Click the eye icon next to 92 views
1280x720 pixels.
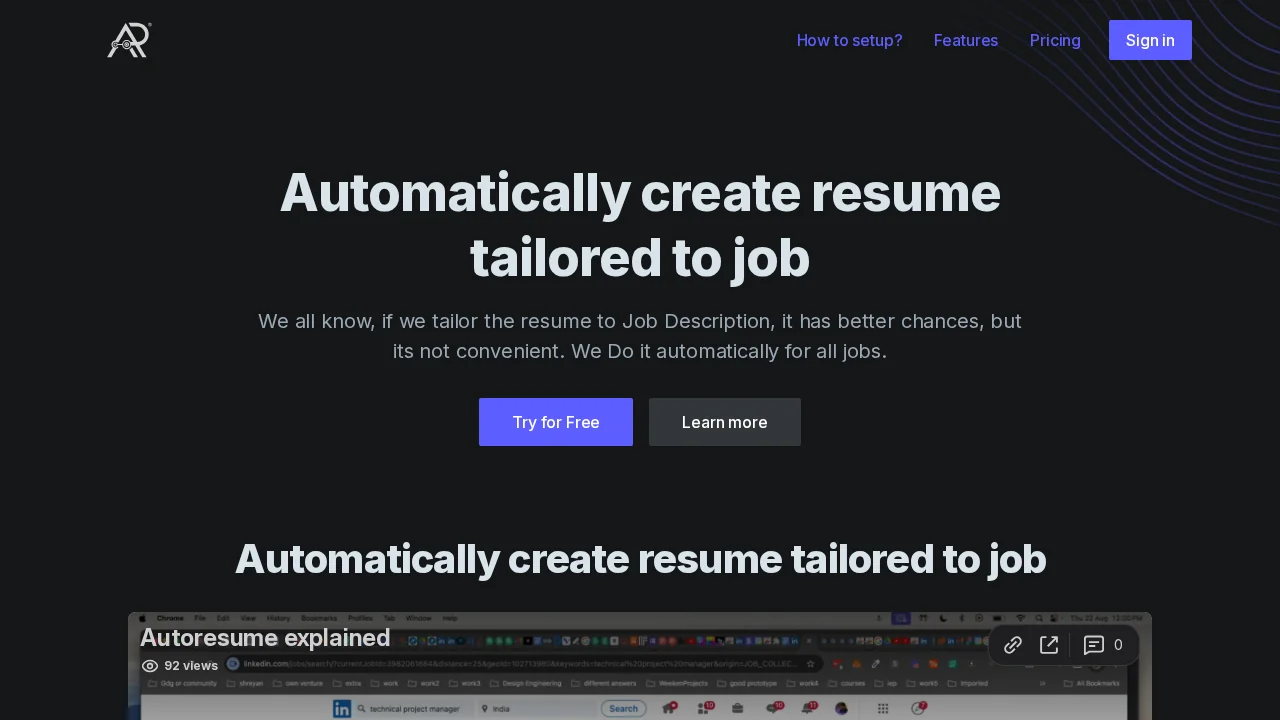pyautogui.click(x=150, y=666)
